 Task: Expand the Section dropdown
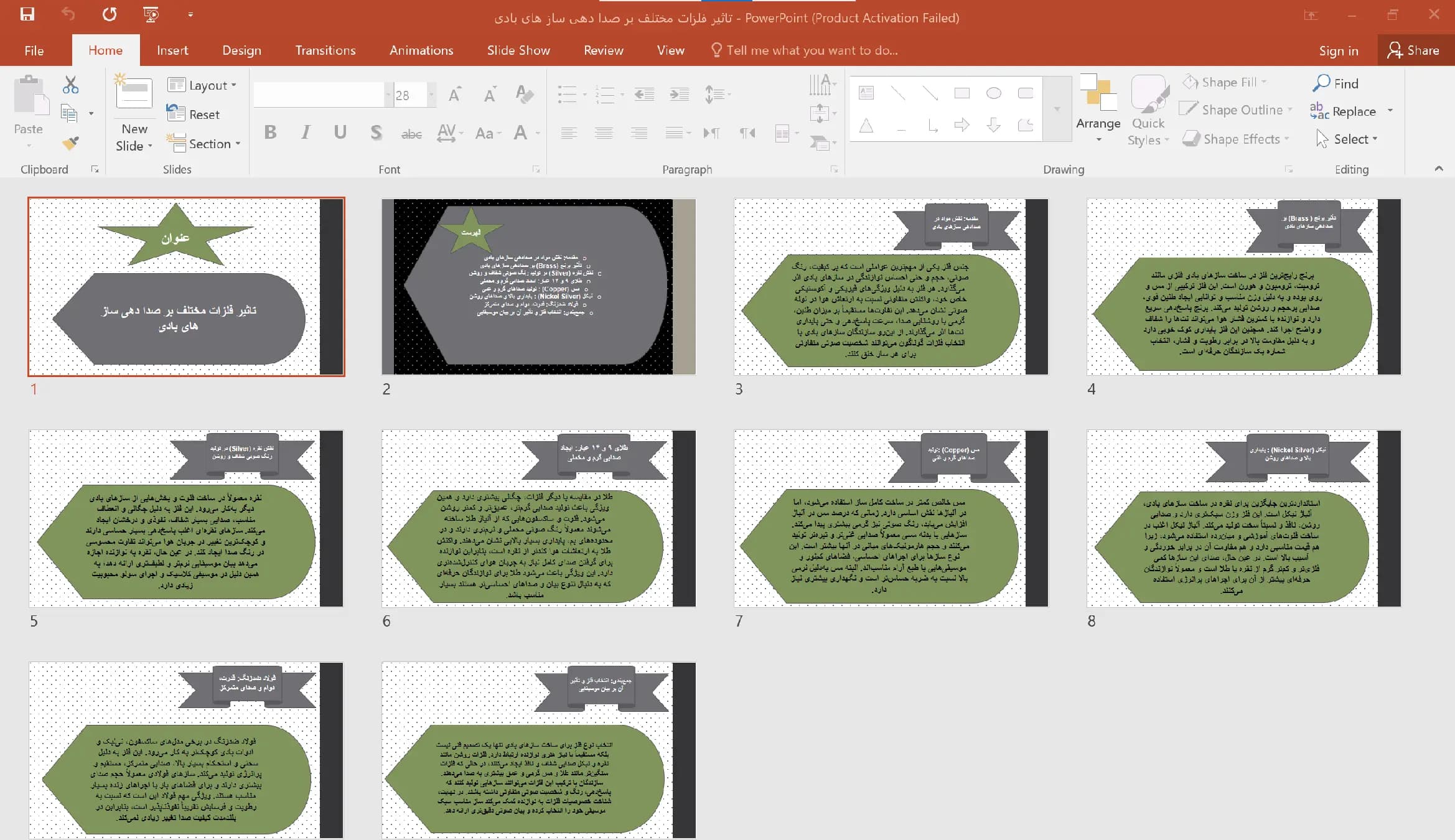[204, 144]
